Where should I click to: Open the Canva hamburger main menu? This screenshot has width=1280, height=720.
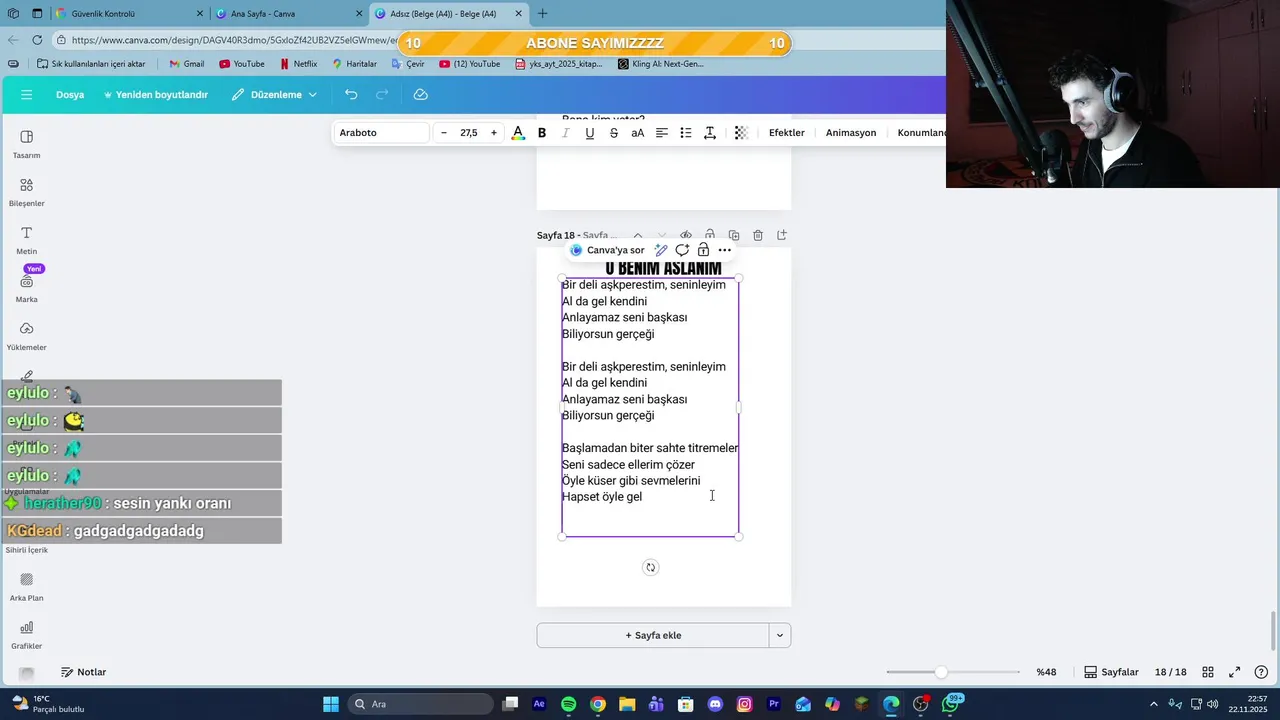pyautogui.click(x=27, y=94)
